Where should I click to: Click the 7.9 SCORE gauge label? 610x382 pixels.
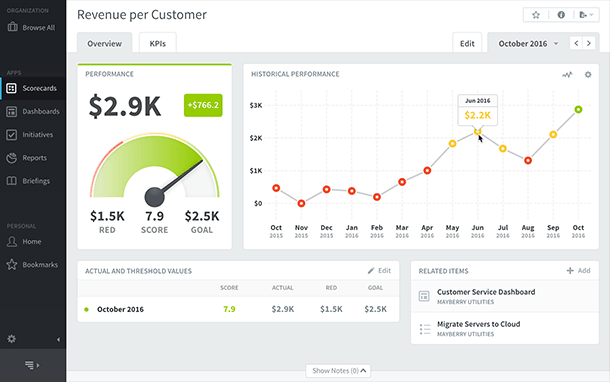tap(154, 222)
